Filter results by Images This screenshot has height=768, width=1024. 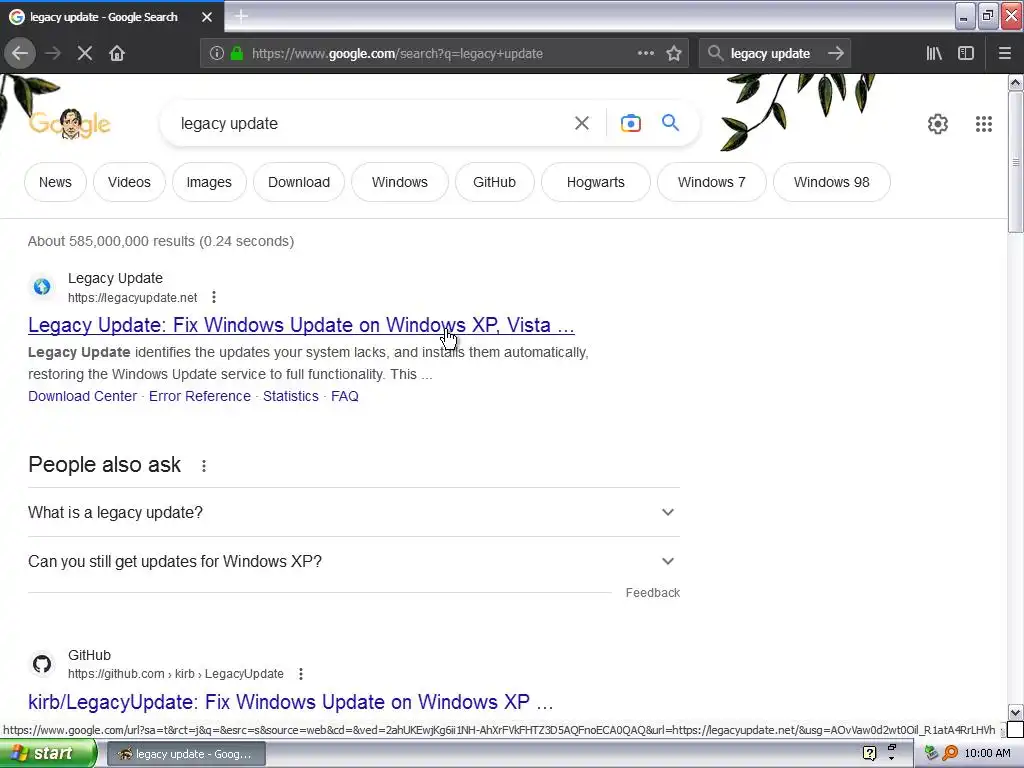pyautogui.click(x=209, y=182)
